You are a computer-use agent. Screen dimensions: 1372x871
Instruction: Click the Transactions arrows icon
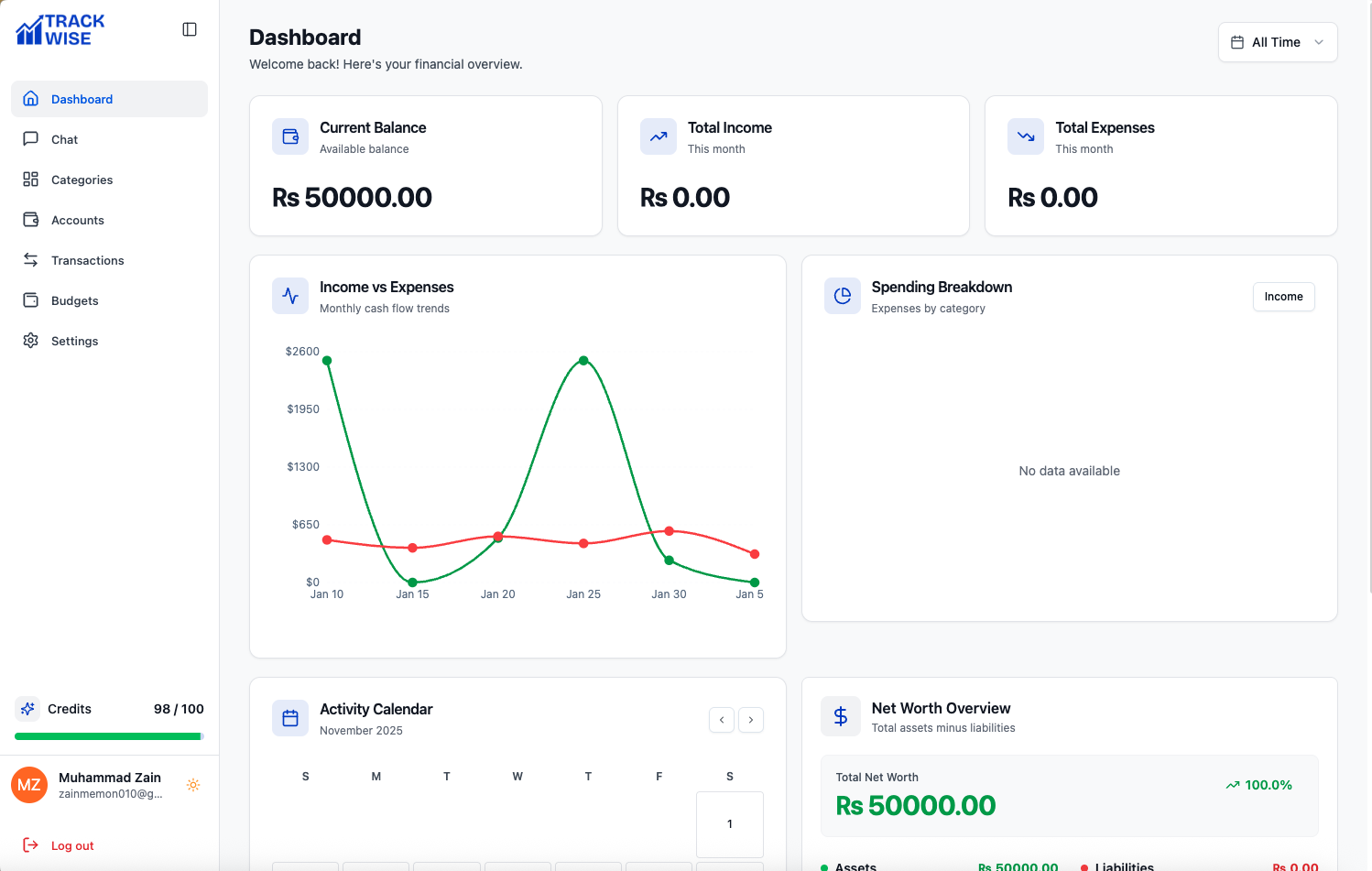[x=31, y=260]
